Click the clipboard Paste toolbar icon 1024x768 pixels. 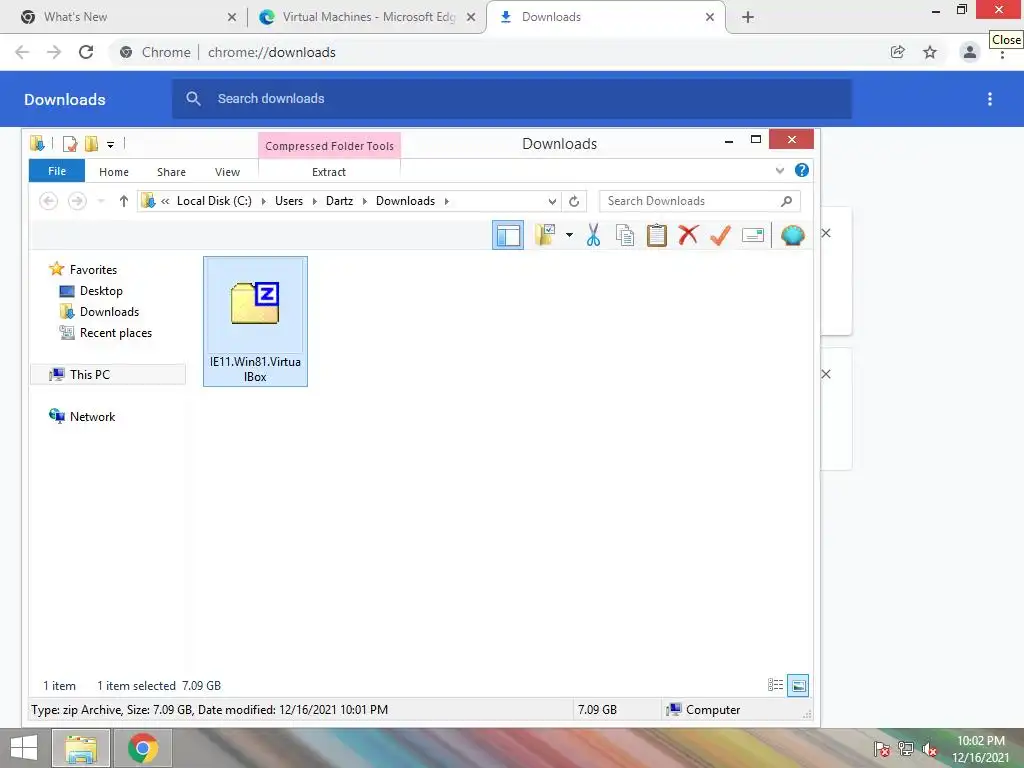[x=656, y=235]
